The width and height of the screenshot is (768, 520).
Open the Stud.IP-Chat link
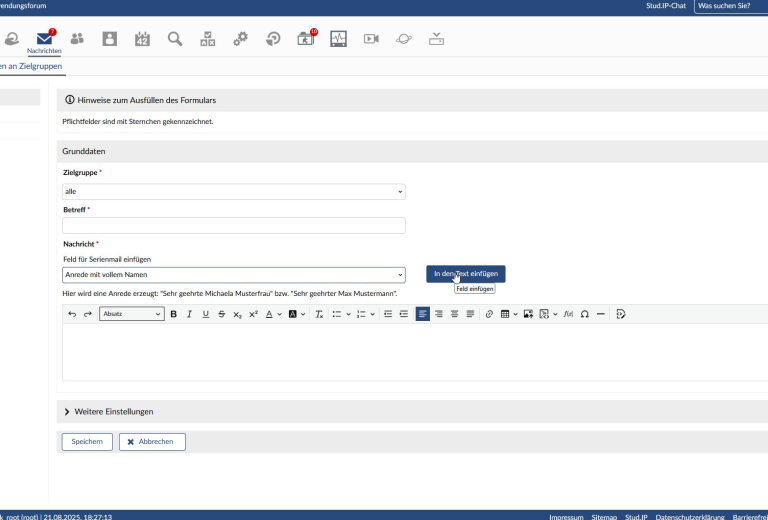click(666, 6)
